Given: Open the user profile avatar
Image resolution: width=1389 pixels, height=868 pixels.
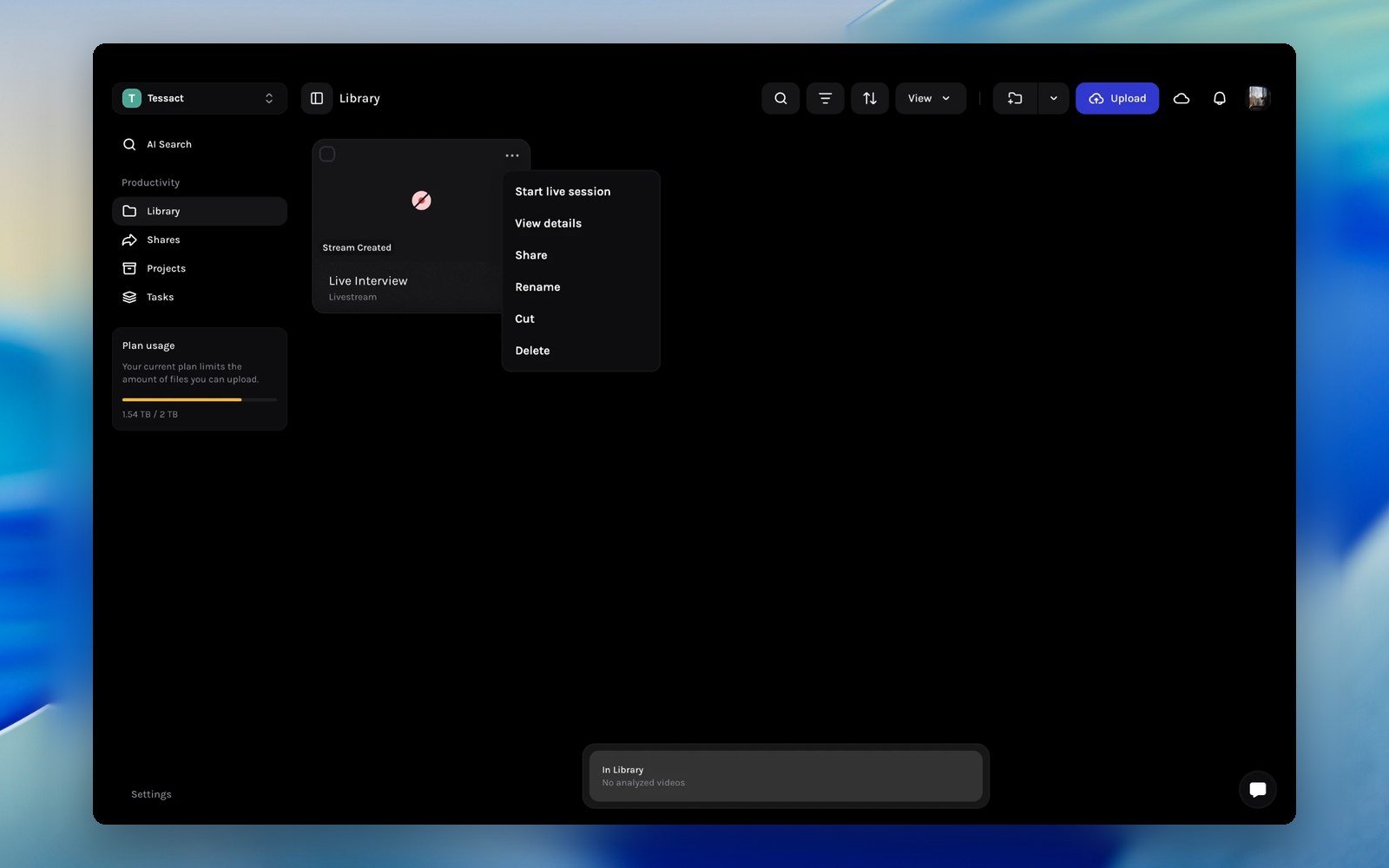Looking at the screenshot, I should [x=1258, y=98].
